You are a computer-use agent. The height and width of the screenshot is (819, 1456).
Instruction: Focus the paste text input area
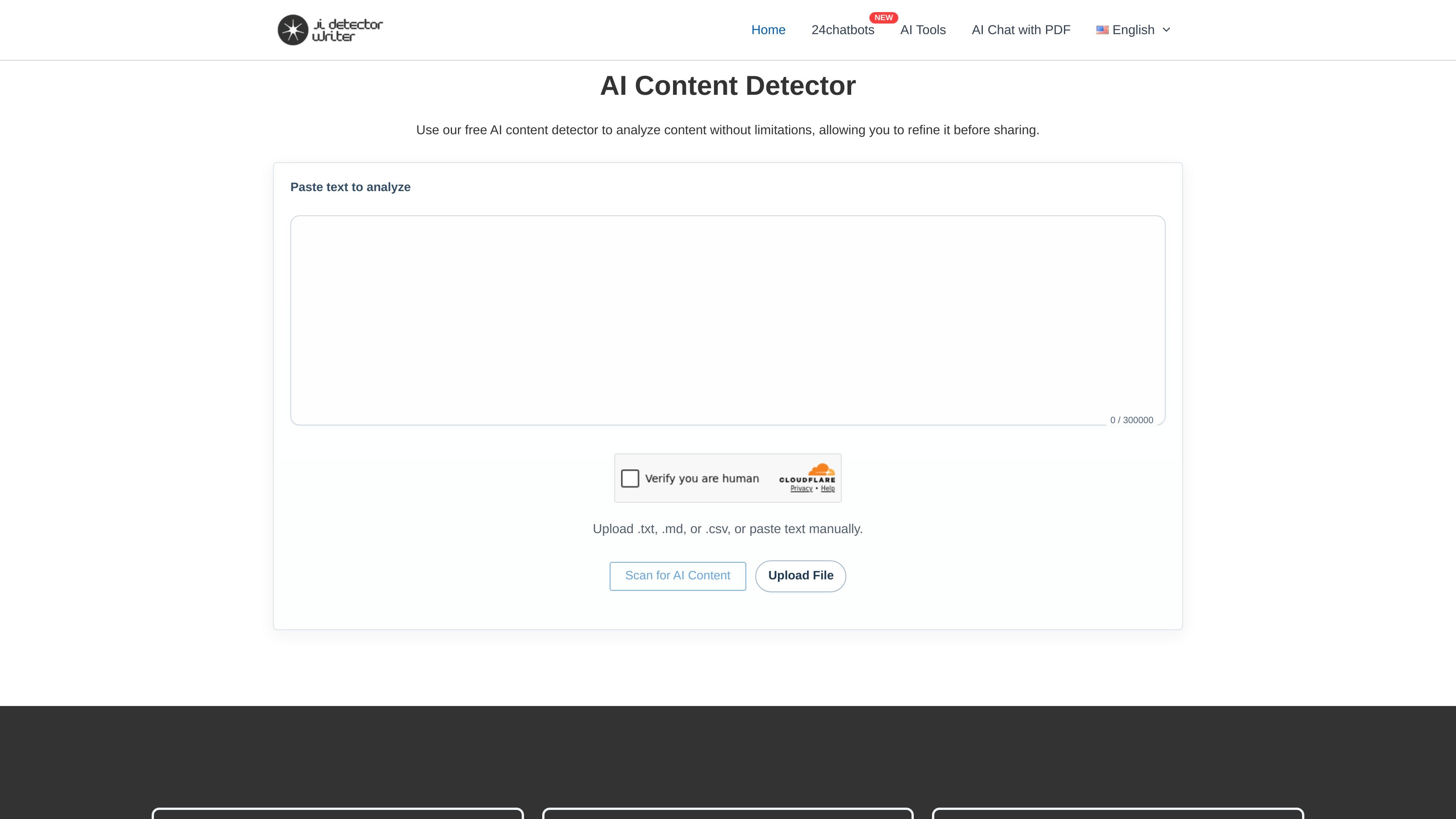point(728,320)
